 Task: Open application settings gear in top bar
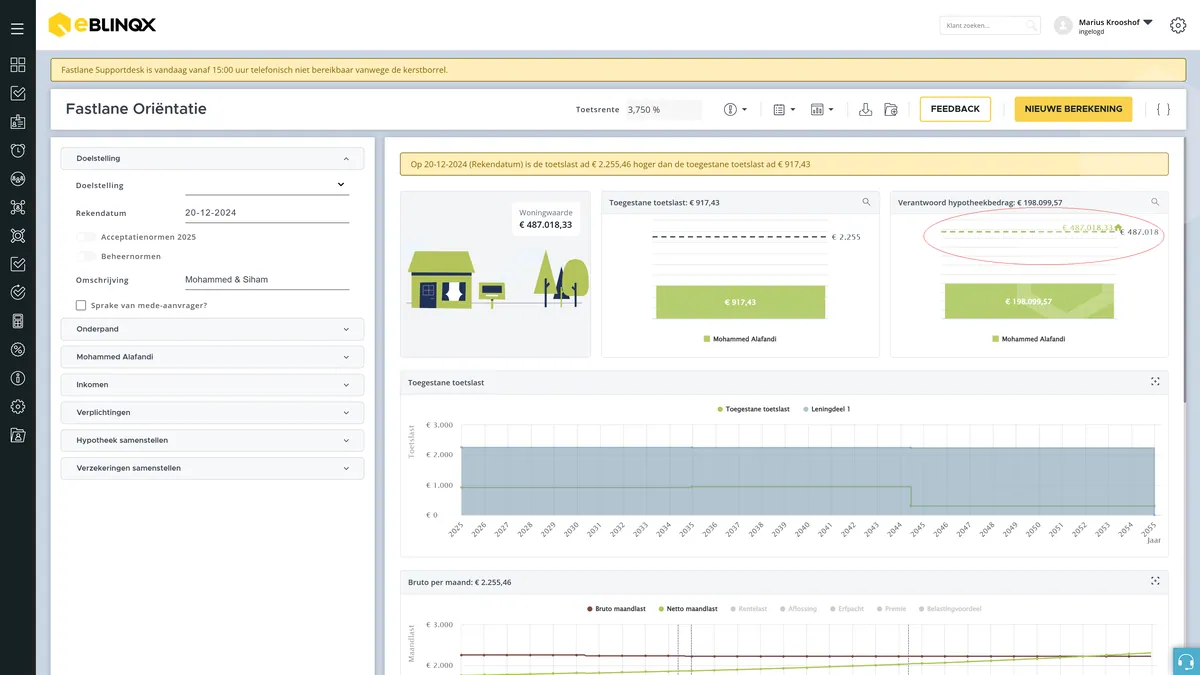[1177, 26]
